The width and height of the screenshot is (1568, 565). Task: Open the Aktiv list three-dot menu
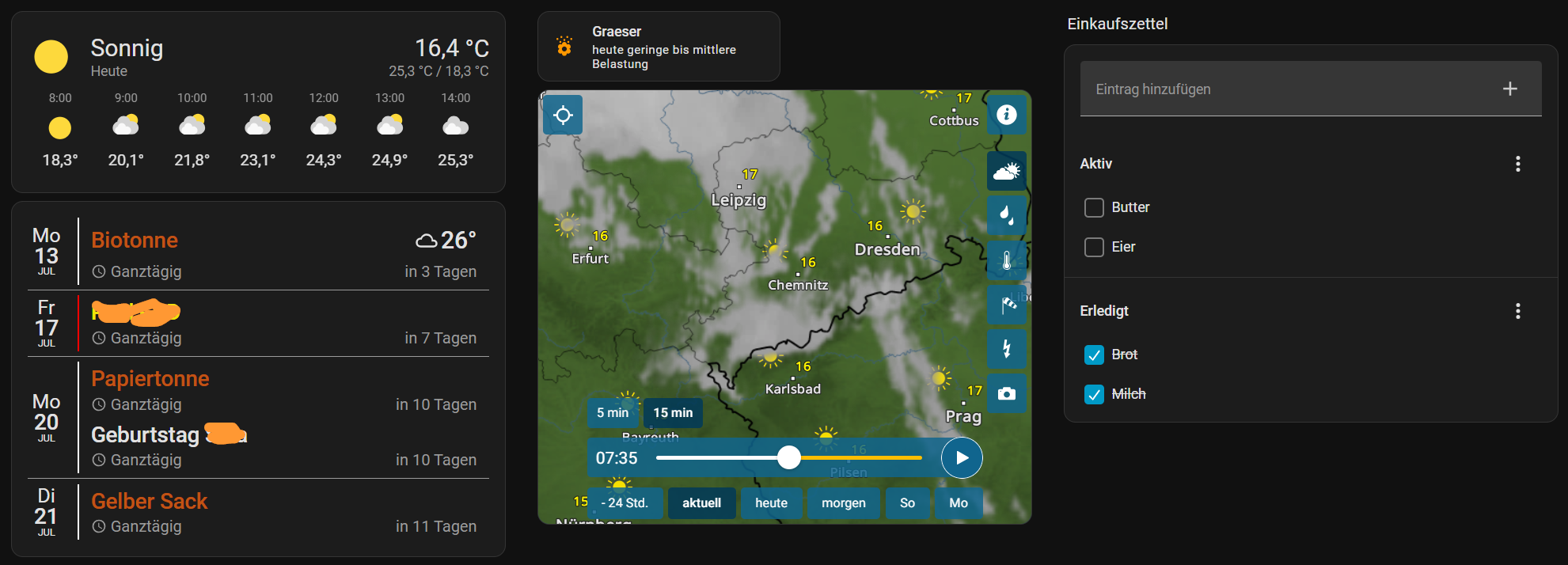point(1517,164)
